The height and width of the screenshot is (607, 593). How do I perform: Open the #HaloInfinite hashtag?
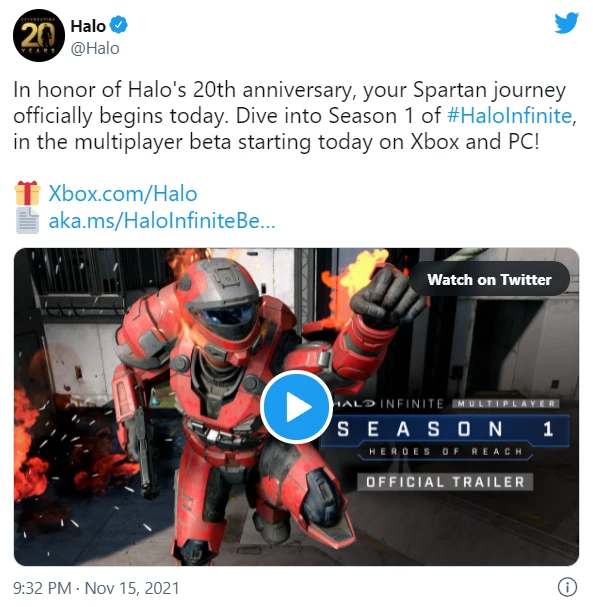(509, 115)
